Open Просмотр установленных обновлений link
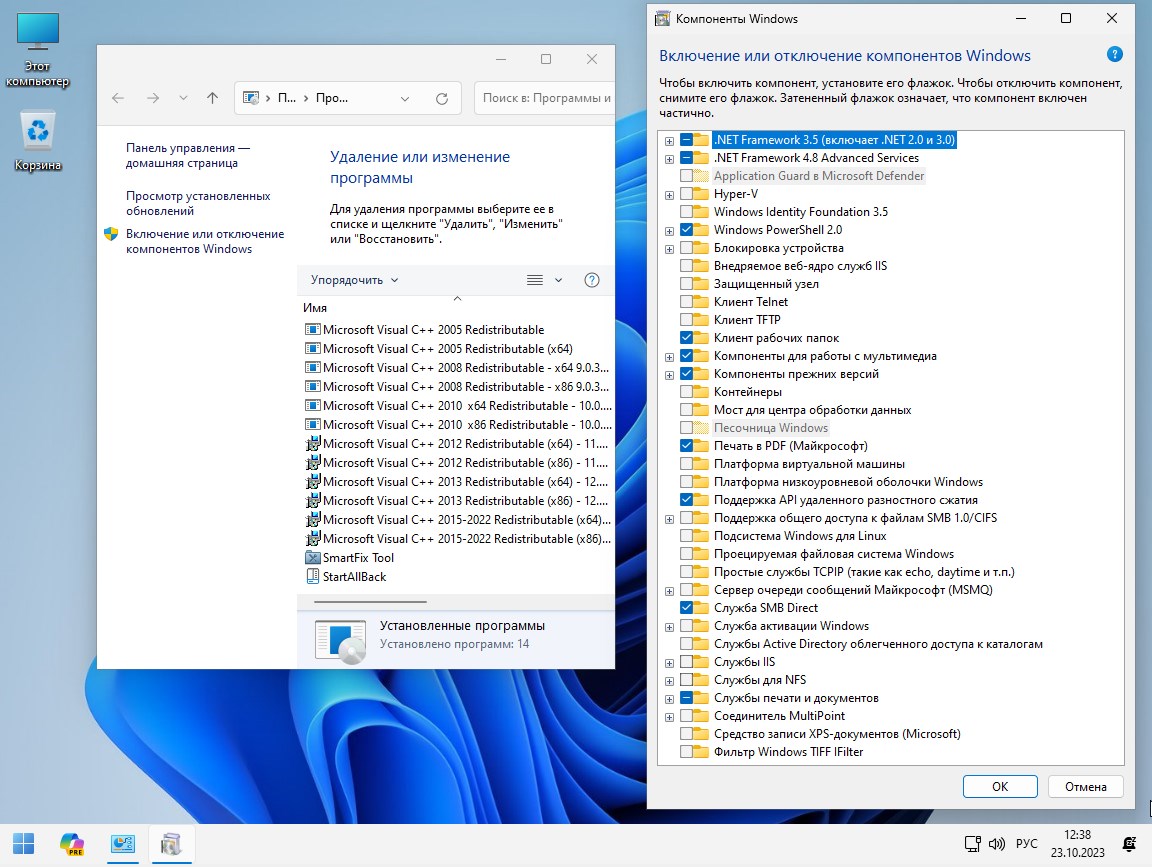The height and width of the screenshot is (867, 1152). pos(198,204)
